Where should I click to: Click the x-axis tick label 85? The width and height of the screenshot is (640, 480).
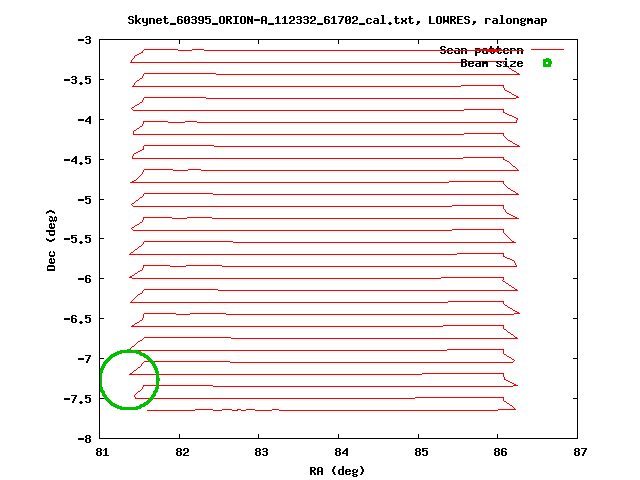coord(421,452)
